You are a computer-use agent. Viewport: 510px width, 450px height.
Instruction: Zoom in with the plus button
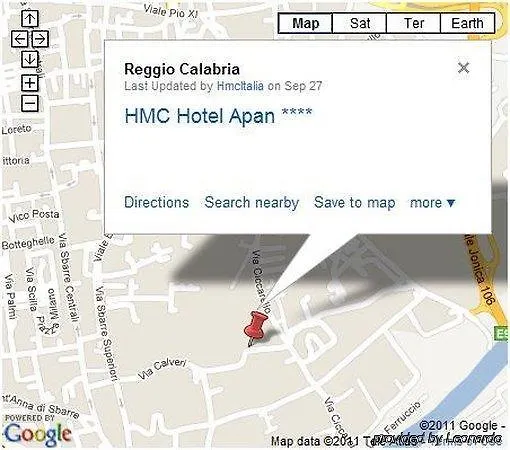tap(30, 83)
